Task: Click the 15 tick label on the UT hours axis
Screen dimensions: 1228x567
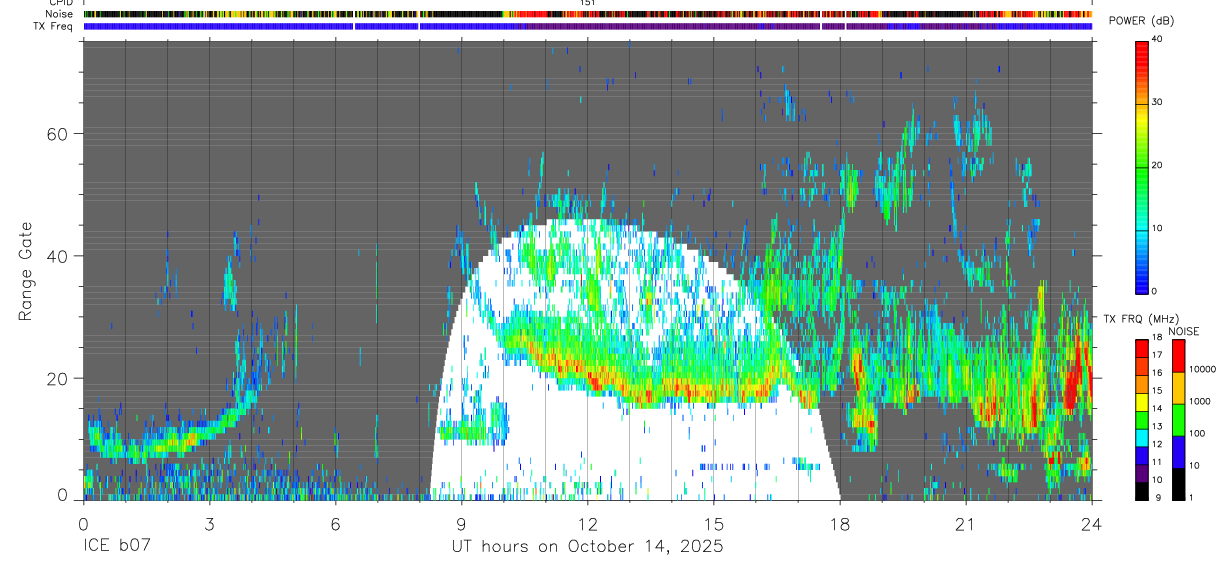Action: point(714,524)
